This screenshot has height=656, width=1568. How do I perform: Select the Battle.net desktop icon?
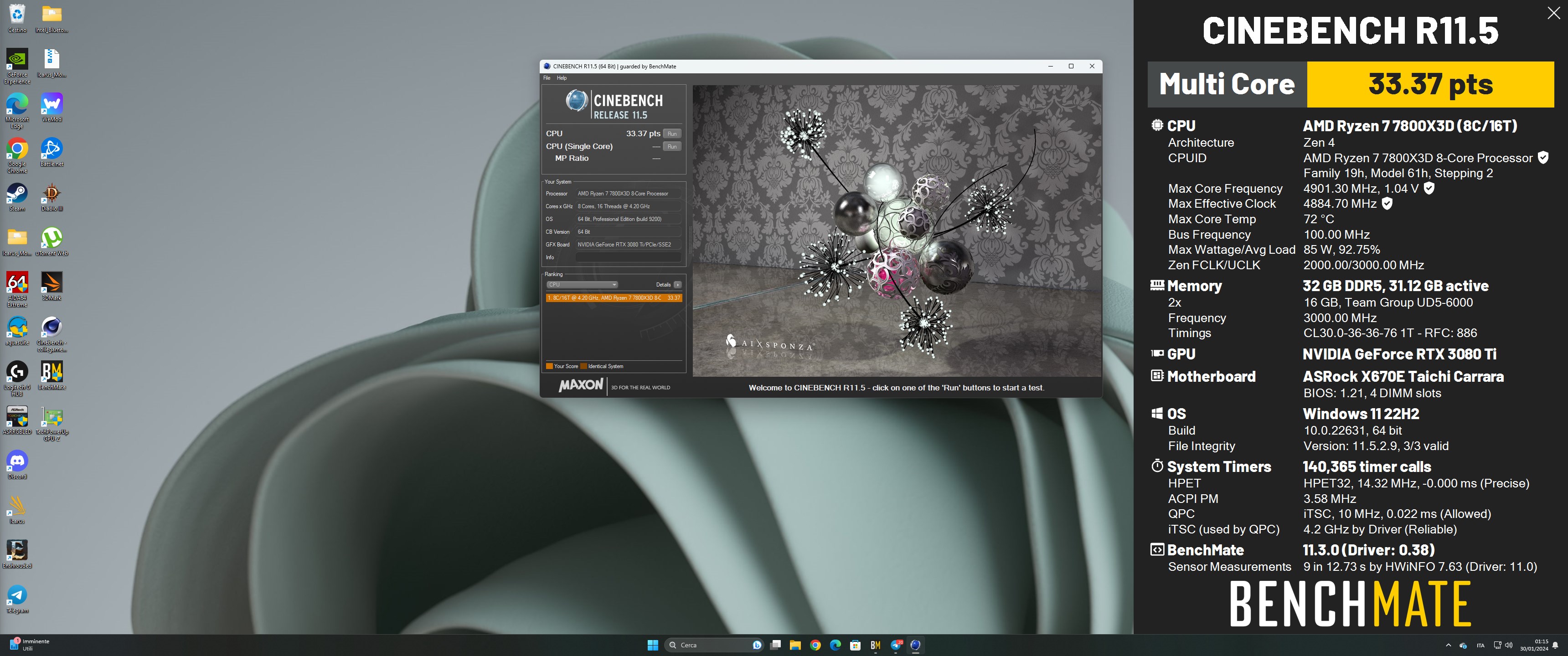click(52, 152)
